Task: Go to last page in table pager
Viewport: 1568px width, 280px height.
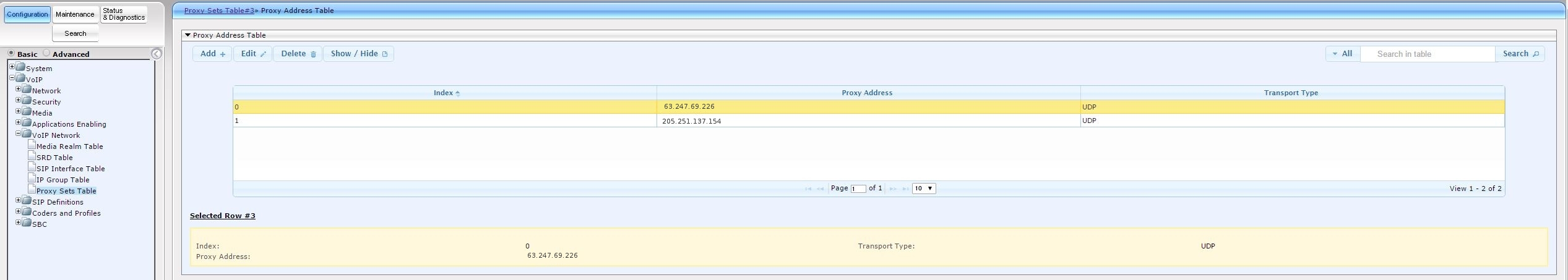Action: click(905, 189)
